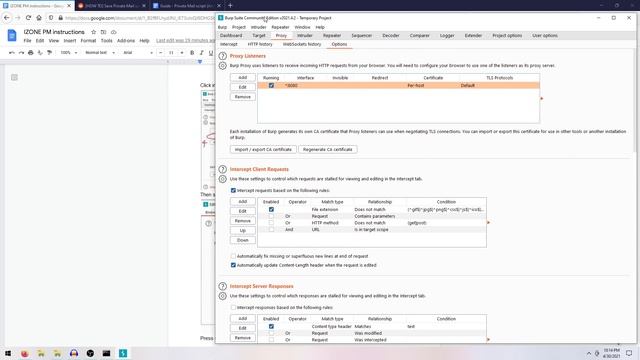Open Burp Suite icon in taskbar
The width and height of the screenshot is (640, 360).
coord(123,353)
